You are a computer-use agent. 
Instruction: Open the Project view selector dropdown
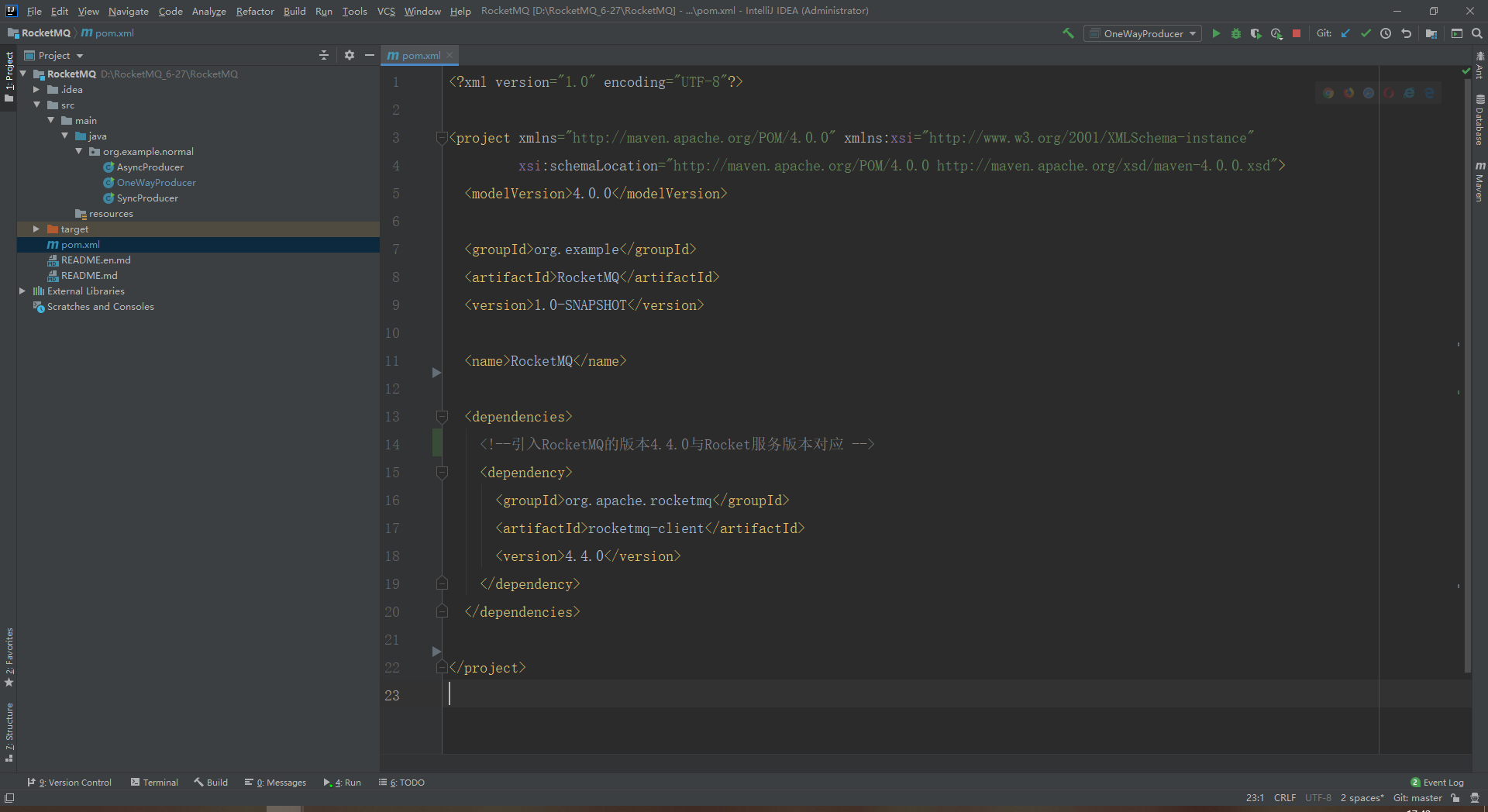(53, 55)
